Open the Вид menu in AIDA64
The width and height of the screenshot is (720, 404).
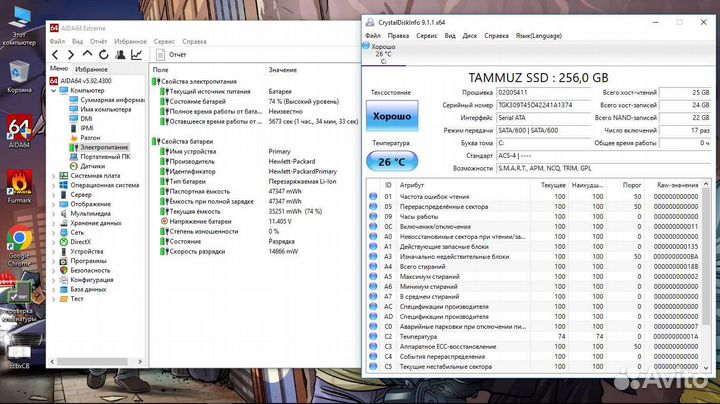point(78,41)
